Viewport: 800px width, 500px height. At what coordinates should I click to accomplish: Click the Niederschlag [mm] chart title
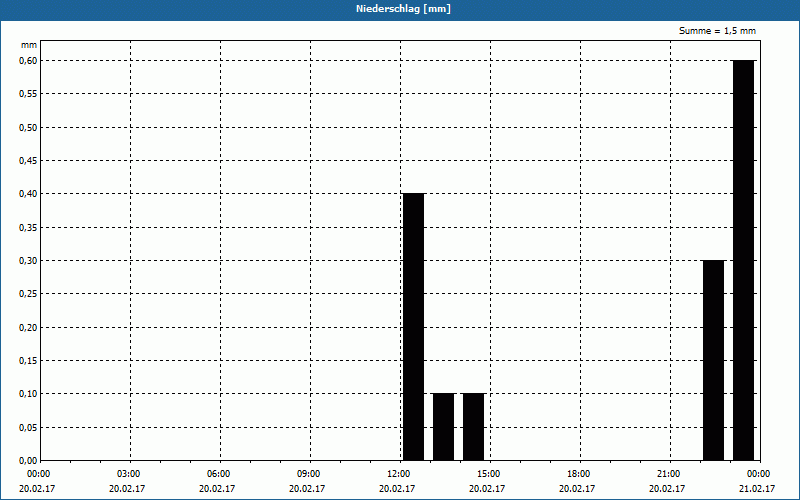(x=403, y=9)
